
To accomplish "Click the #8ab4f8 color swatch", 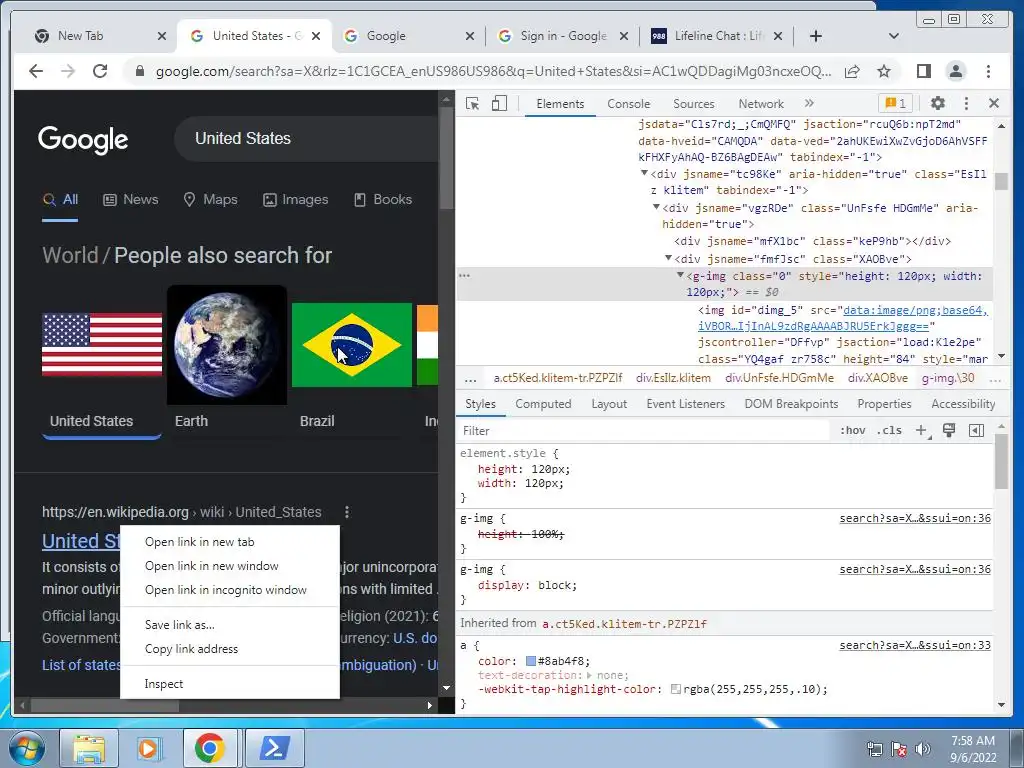I will coord(531,661).
